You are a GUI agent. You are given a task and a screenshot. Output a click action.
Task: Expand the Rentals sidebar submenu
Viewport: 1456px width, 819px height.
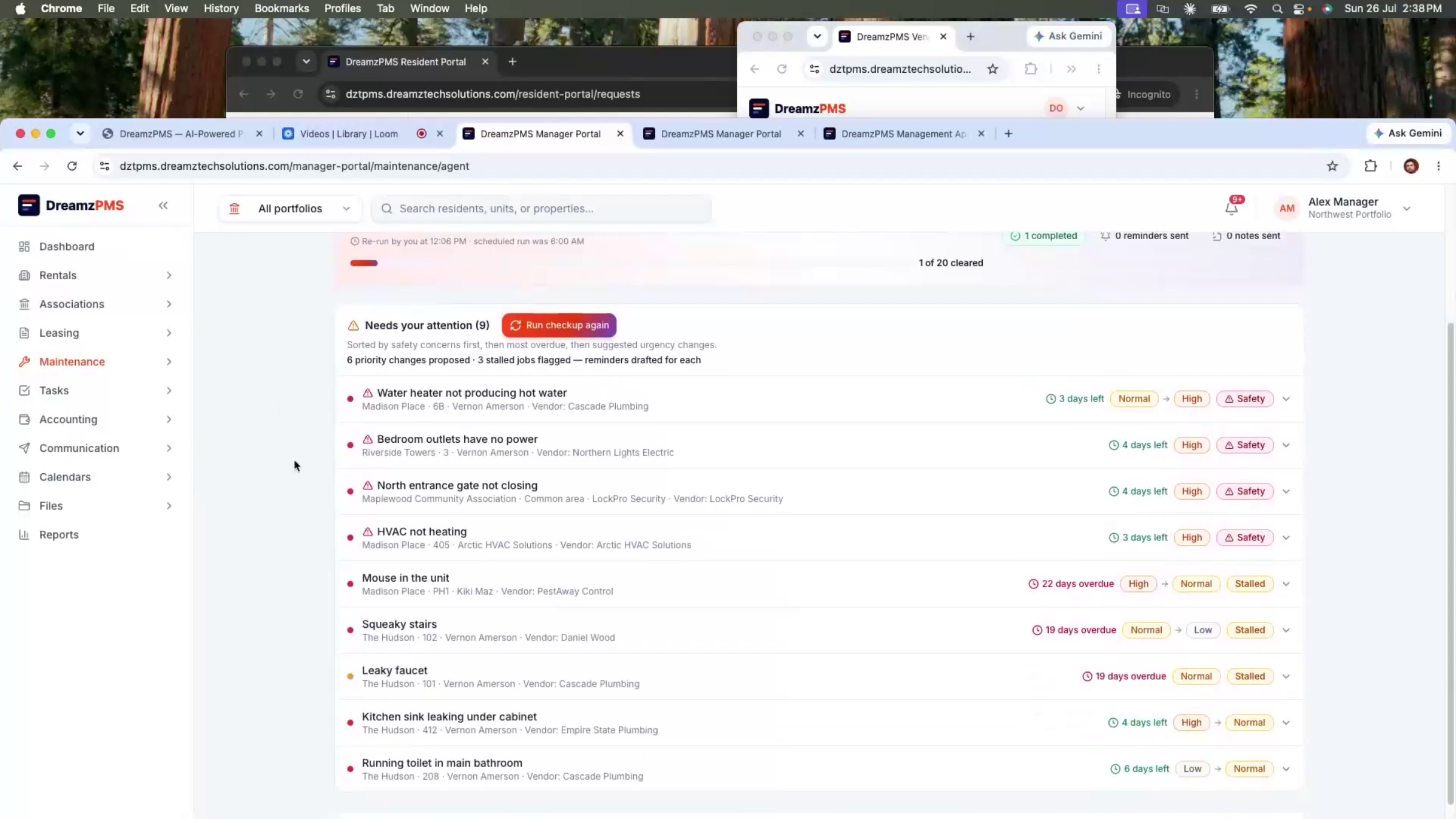point(169,275)
